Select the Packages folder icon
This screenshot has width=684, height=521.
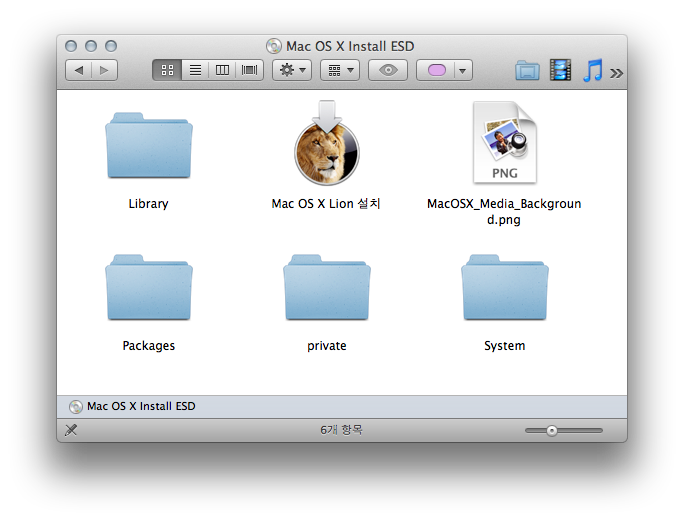tap(149, 288)
